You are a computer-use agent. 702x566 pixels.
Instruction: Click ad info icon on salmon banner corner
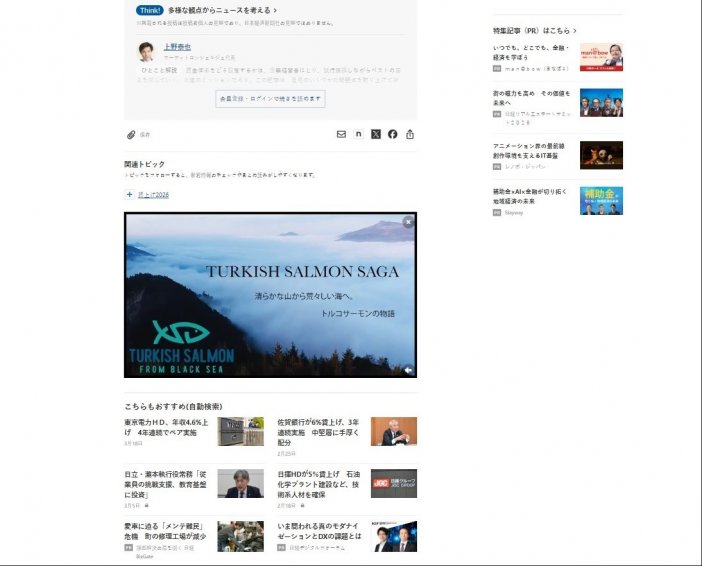click(x=408, y=370)
